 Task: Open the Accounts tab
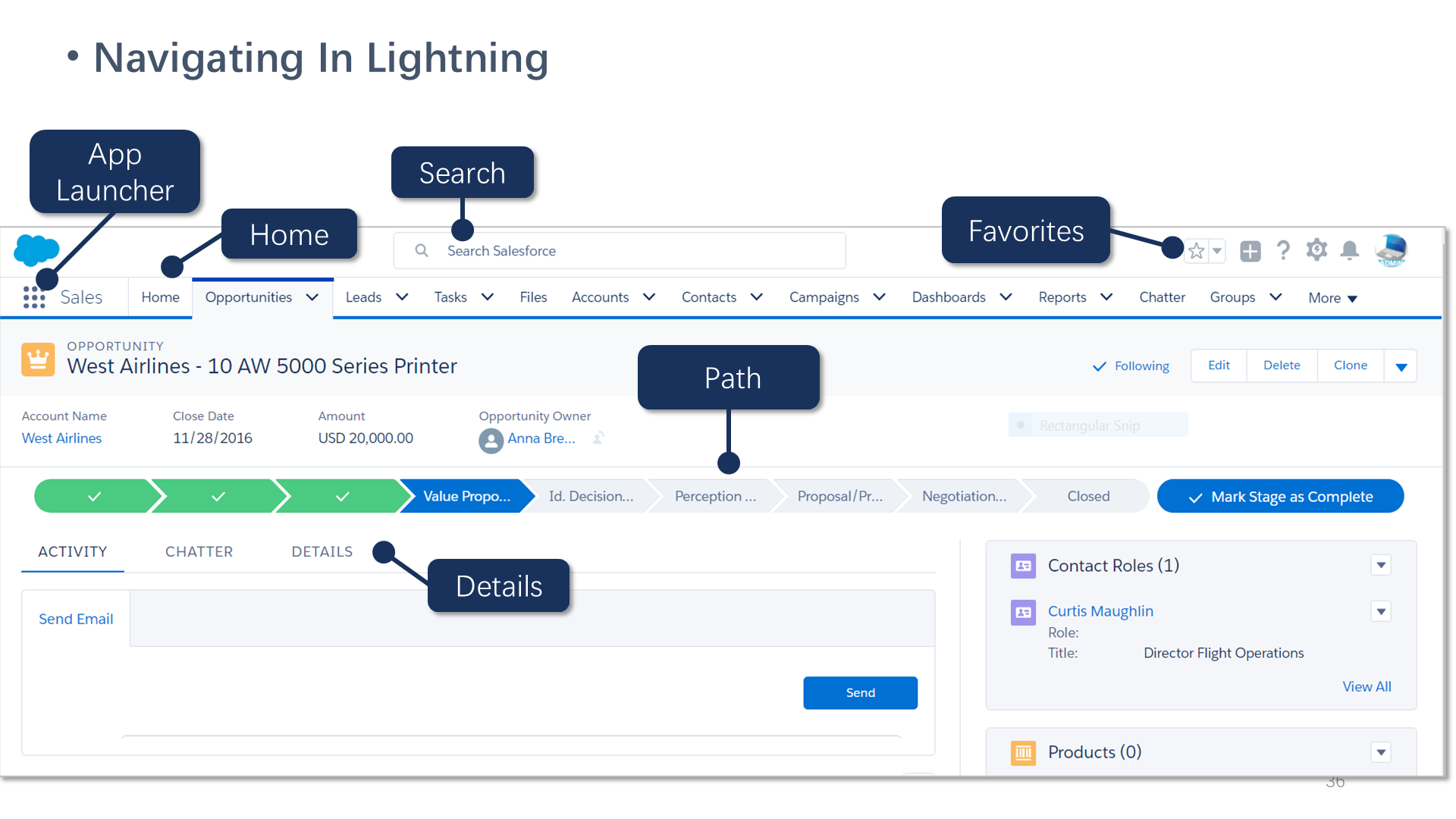(x=600, y=297)
